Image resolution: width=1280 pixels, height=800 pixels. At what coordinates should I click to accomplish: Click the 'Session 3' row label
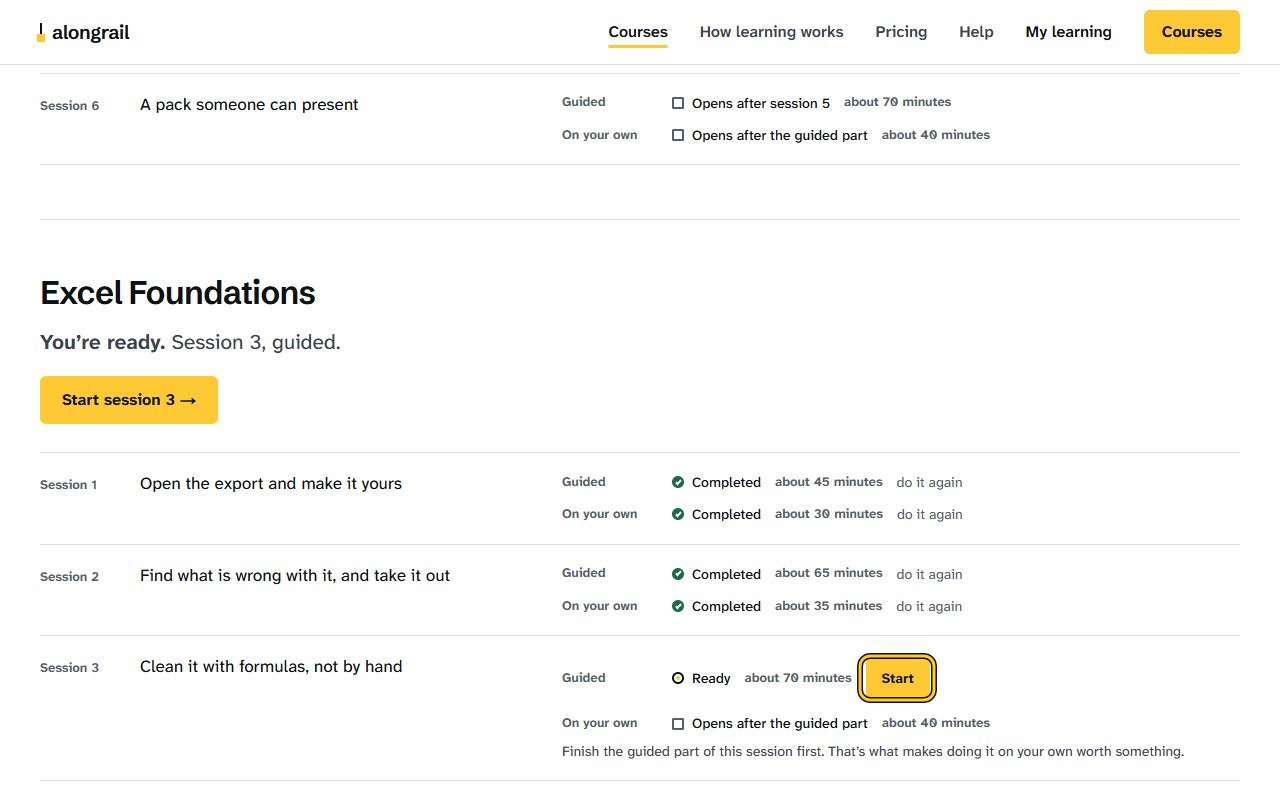tap(70, 668)
